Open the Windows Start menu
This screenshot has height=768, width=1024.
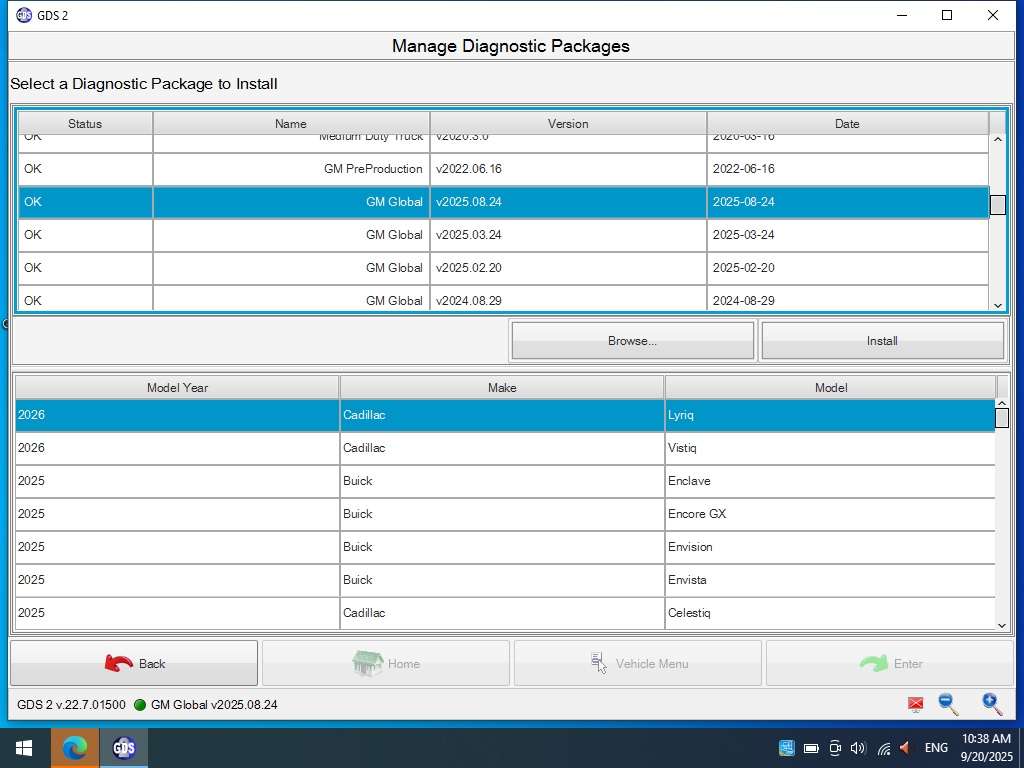24,748
